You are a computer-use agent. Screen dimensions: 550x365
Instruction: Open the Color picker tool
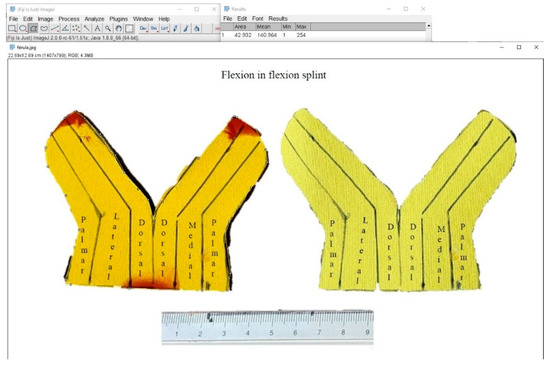129,28
